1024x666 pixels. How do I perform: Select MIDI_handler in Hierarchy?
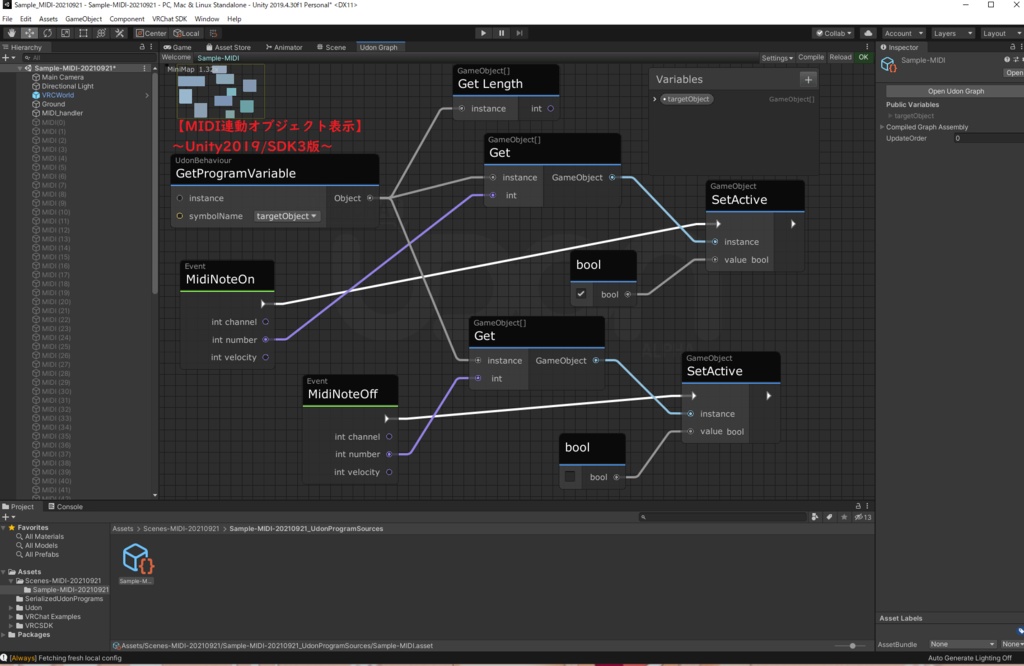pyautogui.click(x=62, y=113)
